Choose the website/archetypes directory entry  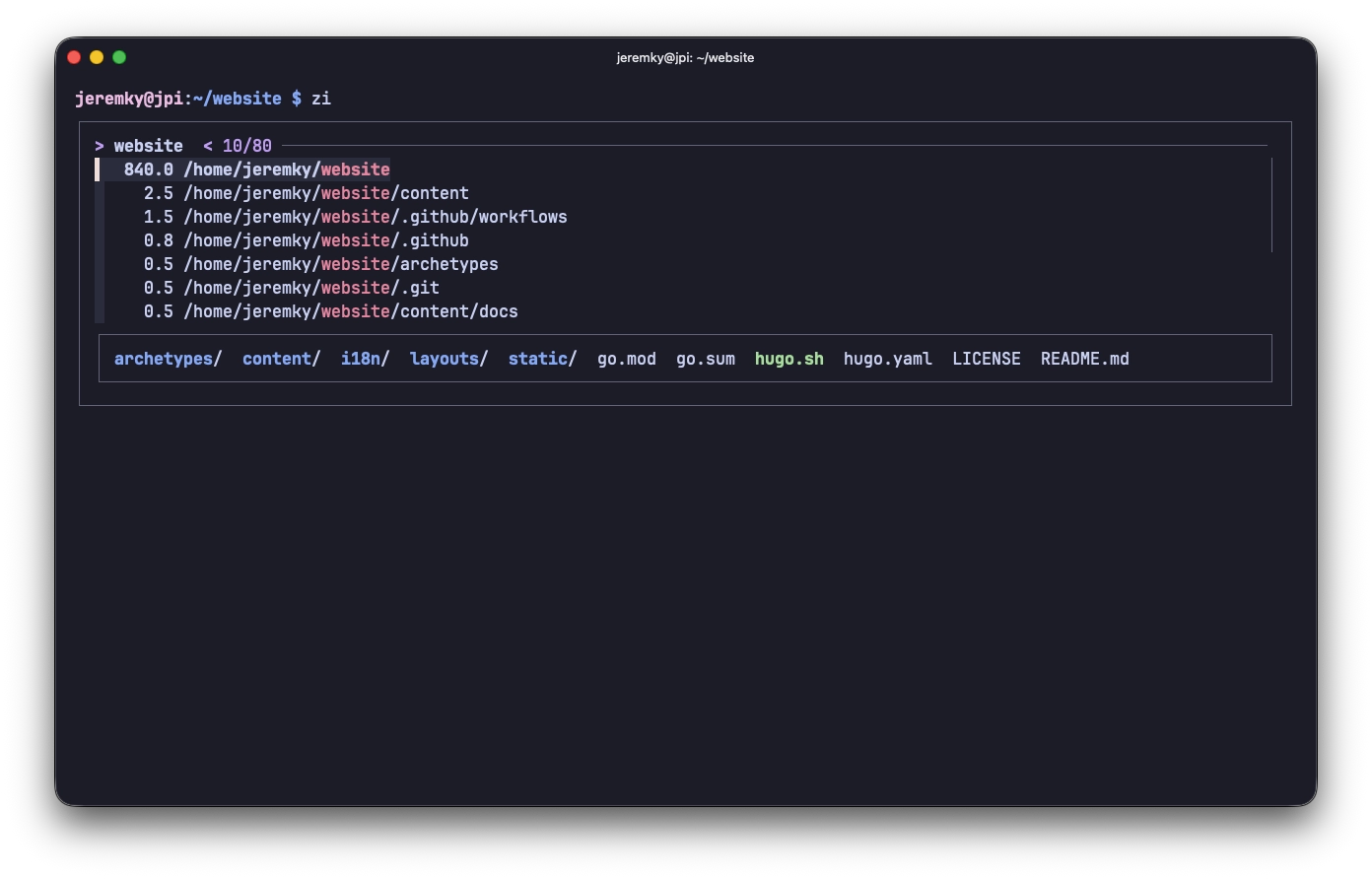click(x=320, y=264)
